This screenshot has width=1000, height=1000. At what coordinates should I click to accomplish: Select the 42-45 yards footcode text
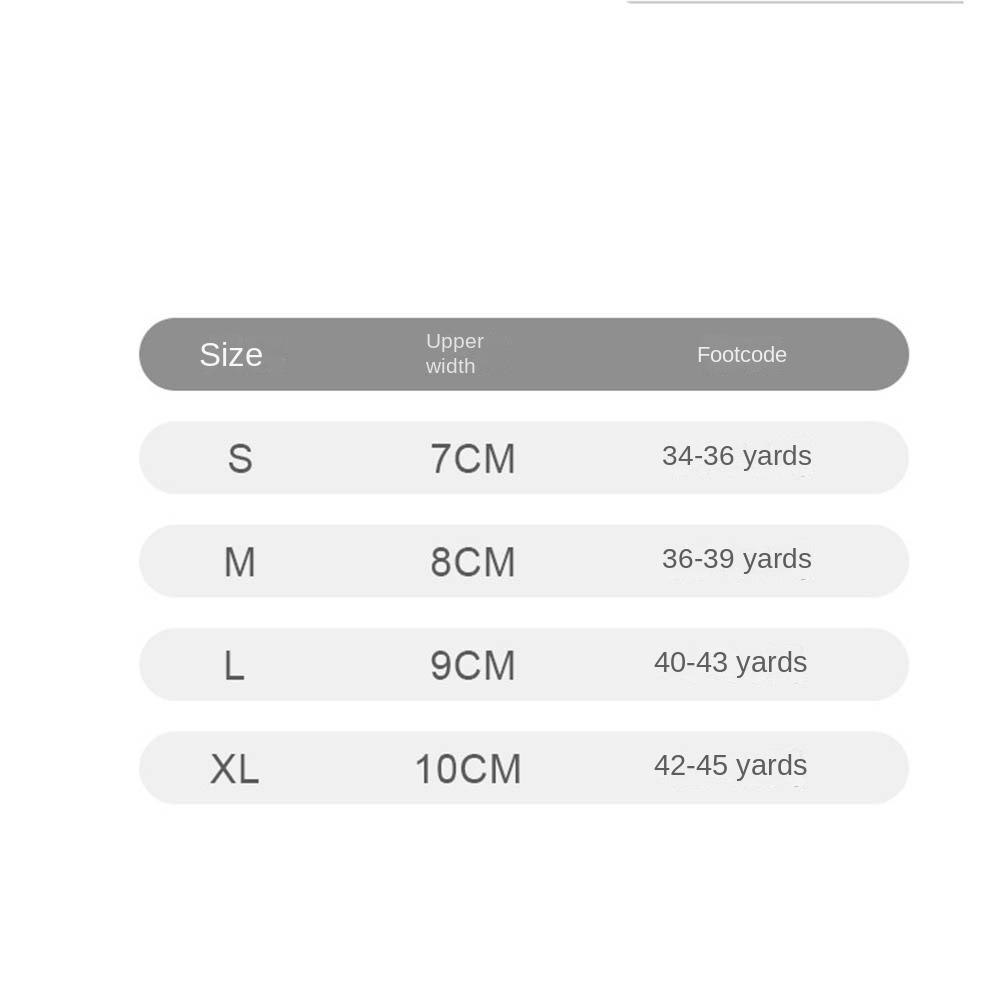point(730,766)
